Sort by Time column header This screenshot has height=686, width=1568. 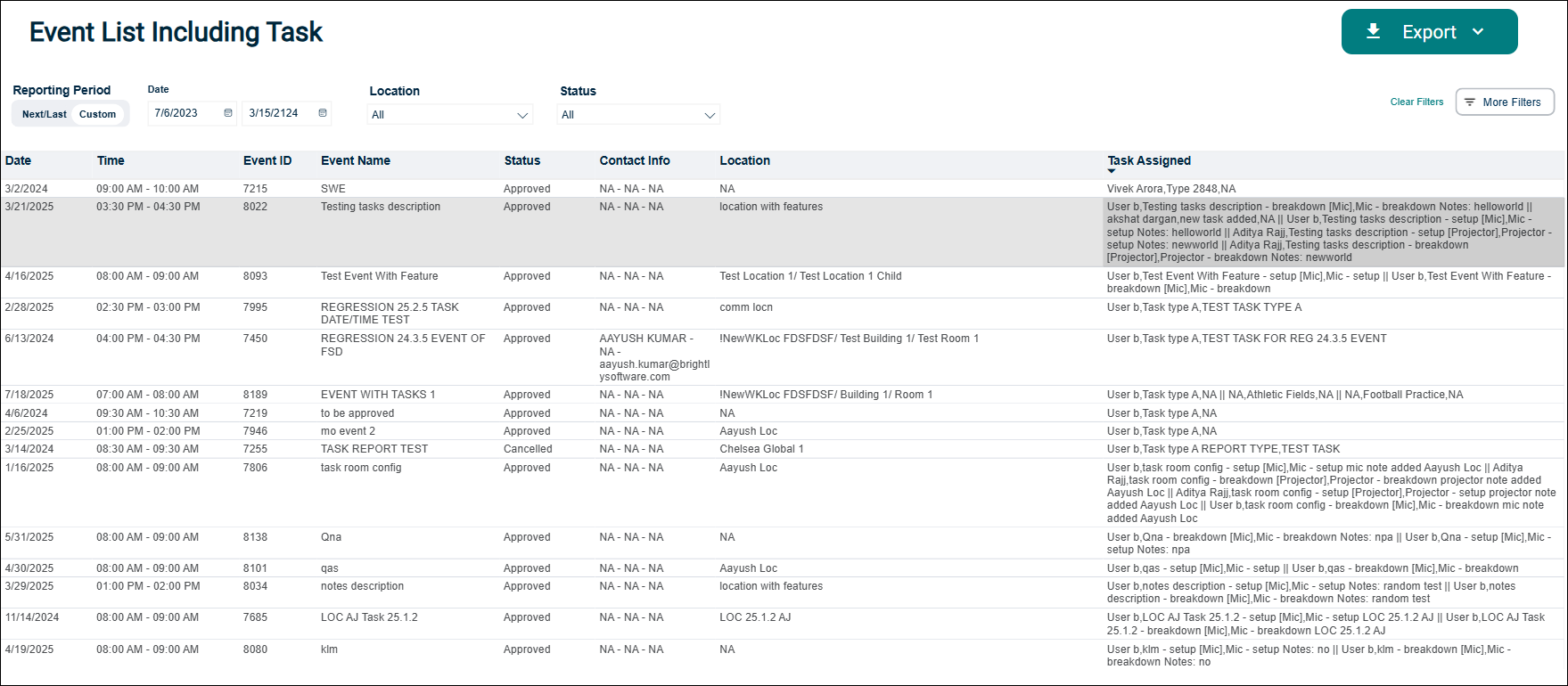pos(111,160)
